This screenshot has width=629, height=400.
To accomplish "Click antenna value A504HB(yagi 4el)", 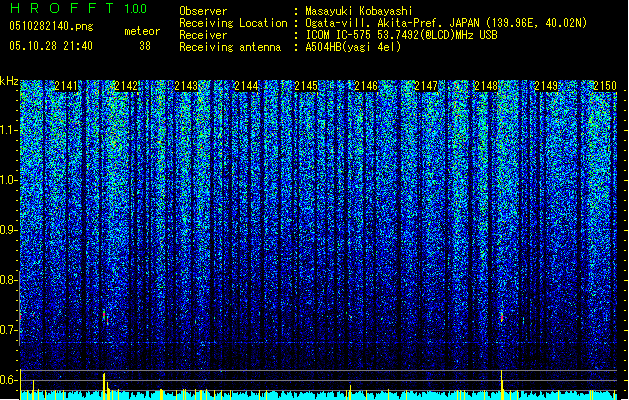I will pos(353,47).
